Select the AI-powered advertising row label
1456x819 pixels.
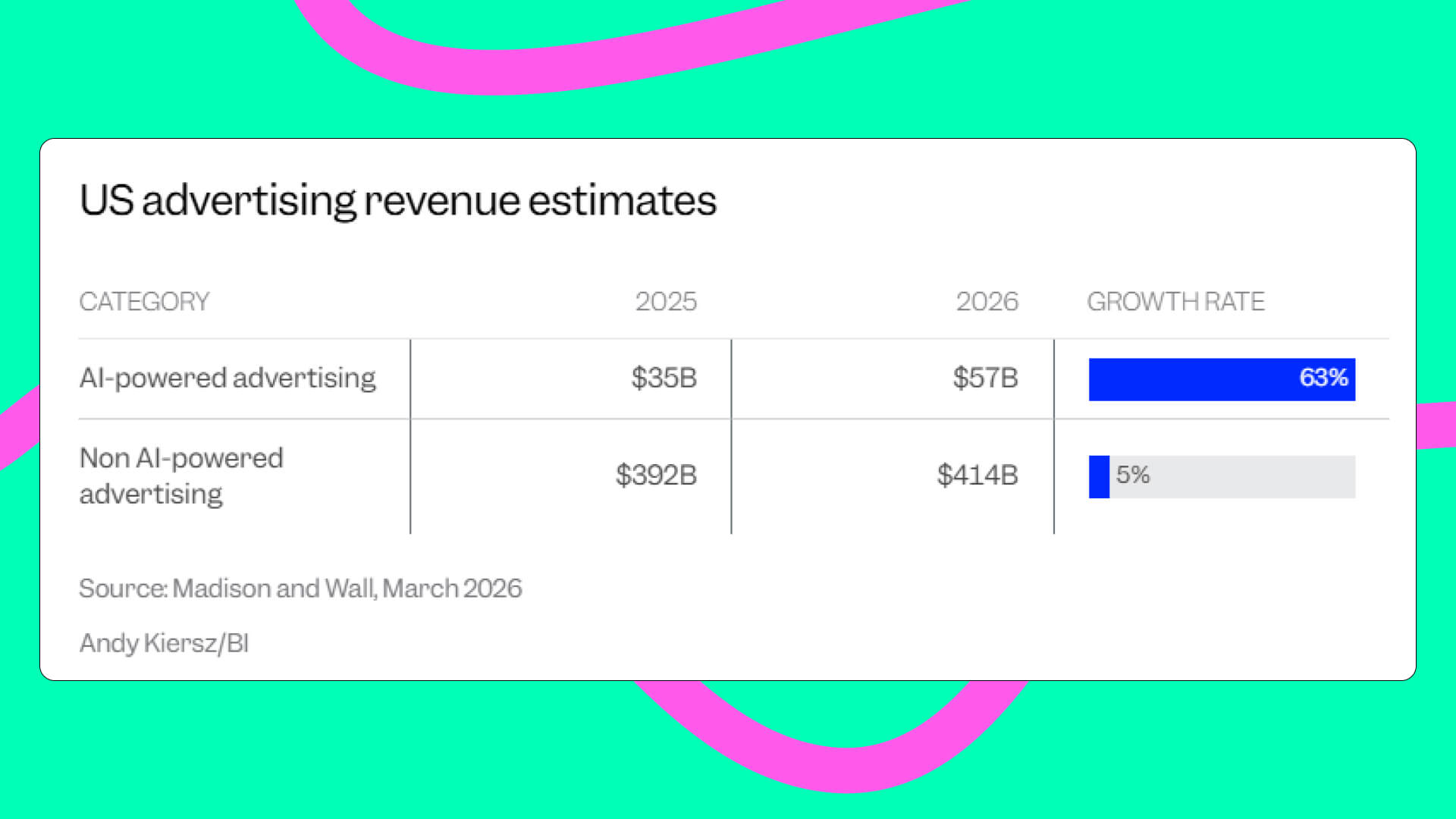tap(227, 378)
